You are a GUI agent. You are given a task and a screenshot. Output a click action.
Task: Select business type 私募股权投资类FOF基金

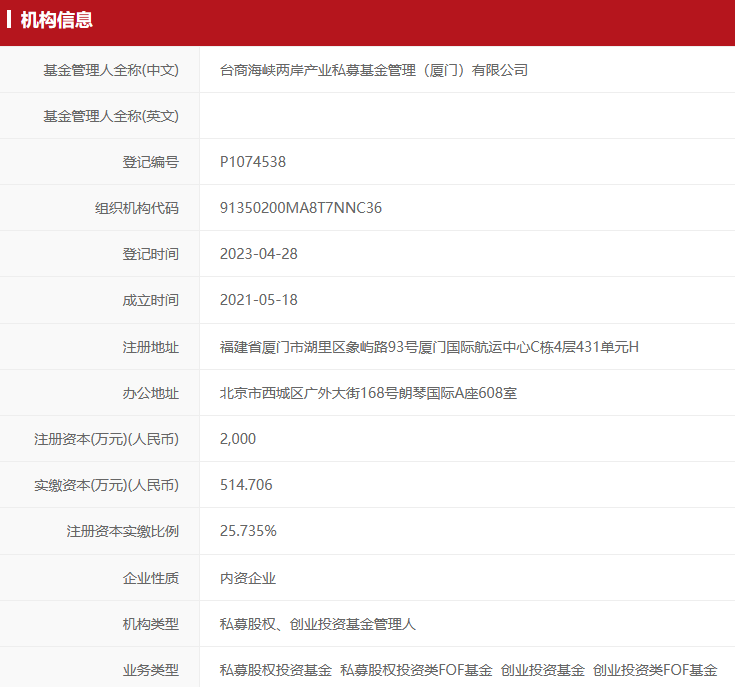tap(416, 670)
